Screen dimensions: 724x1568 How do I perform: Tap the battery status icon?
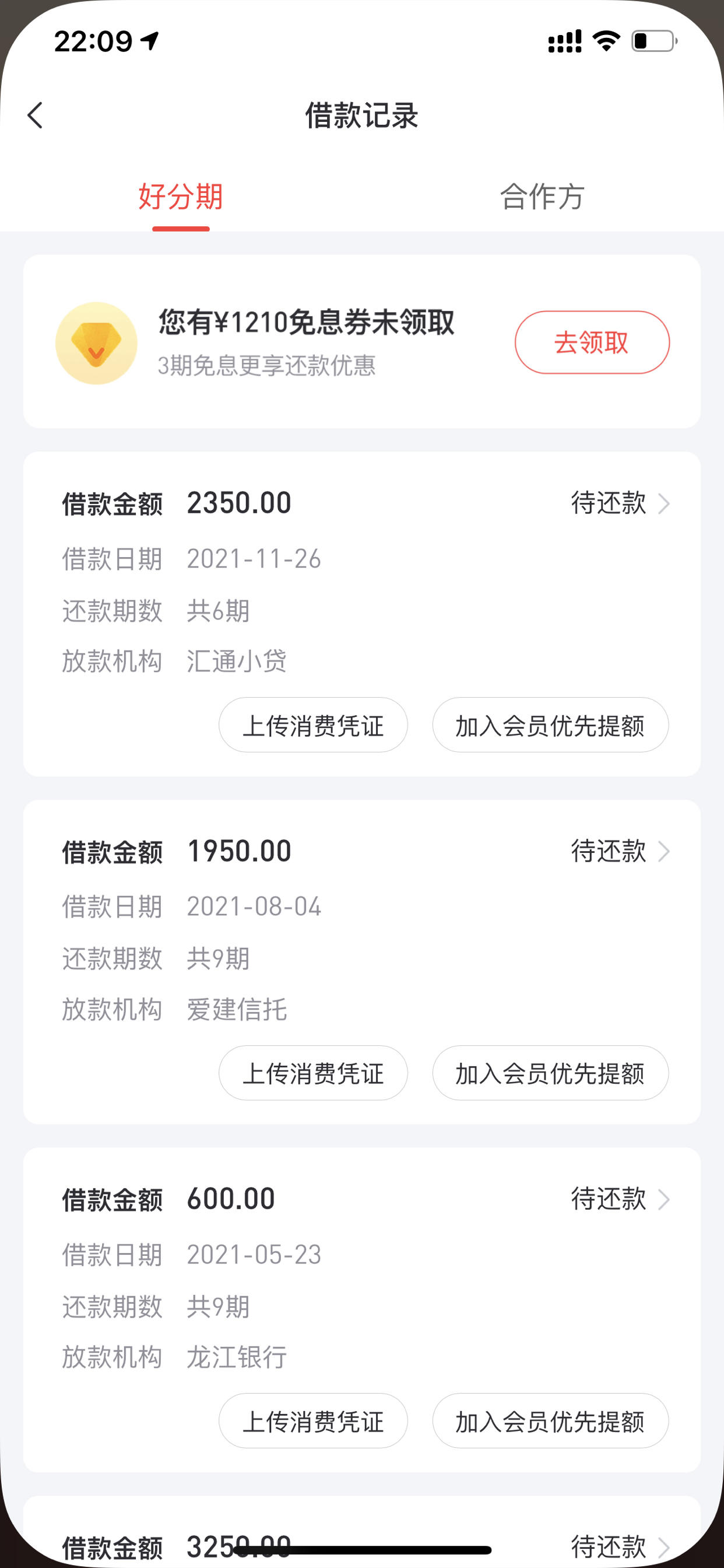point(654,41)
